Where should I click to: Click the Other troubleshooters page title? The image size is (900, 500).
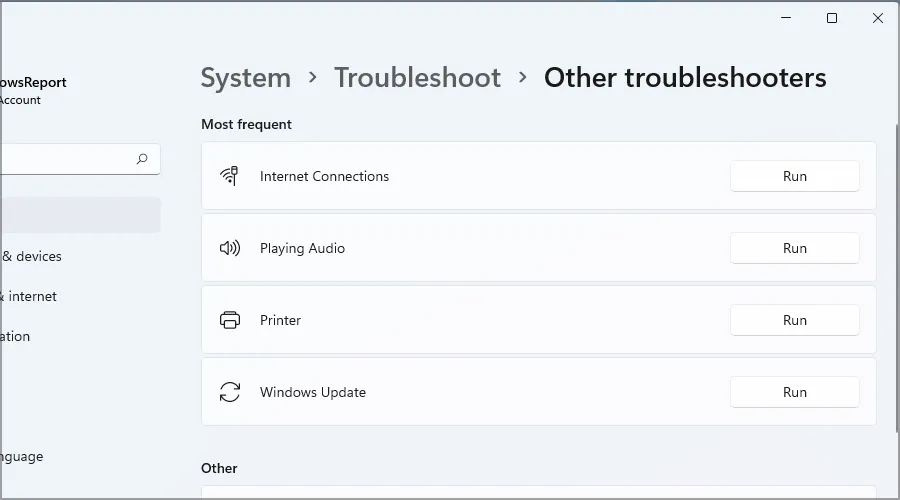pyautogui.click(x=685, y=78)
